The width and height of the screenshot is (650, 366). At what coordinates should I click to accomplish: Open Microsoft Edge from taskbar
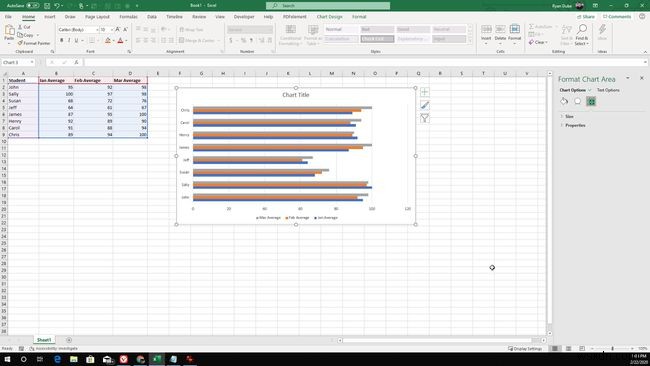(x=57, y=359)
